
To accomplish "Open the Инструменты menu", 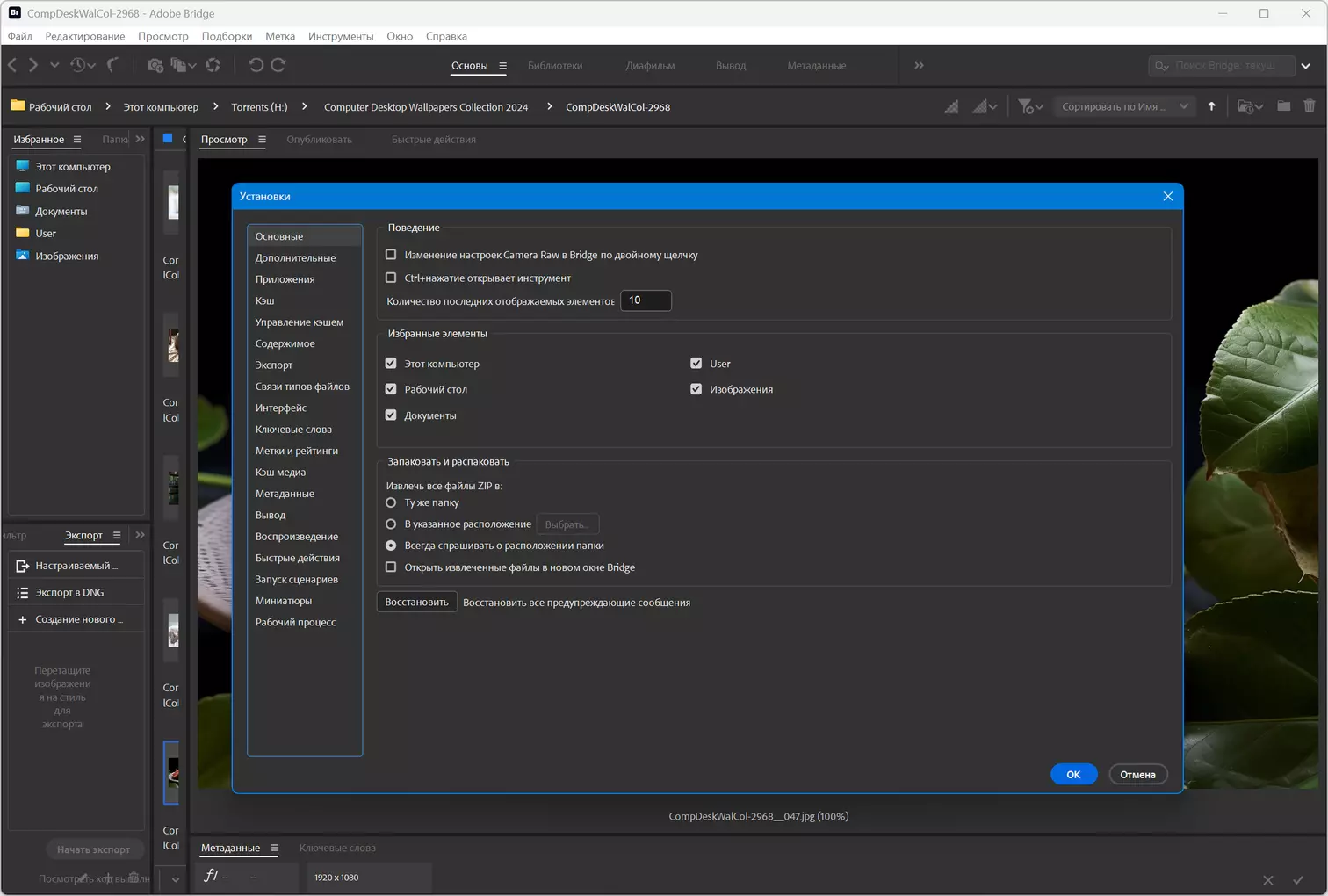I will point(341,36).
